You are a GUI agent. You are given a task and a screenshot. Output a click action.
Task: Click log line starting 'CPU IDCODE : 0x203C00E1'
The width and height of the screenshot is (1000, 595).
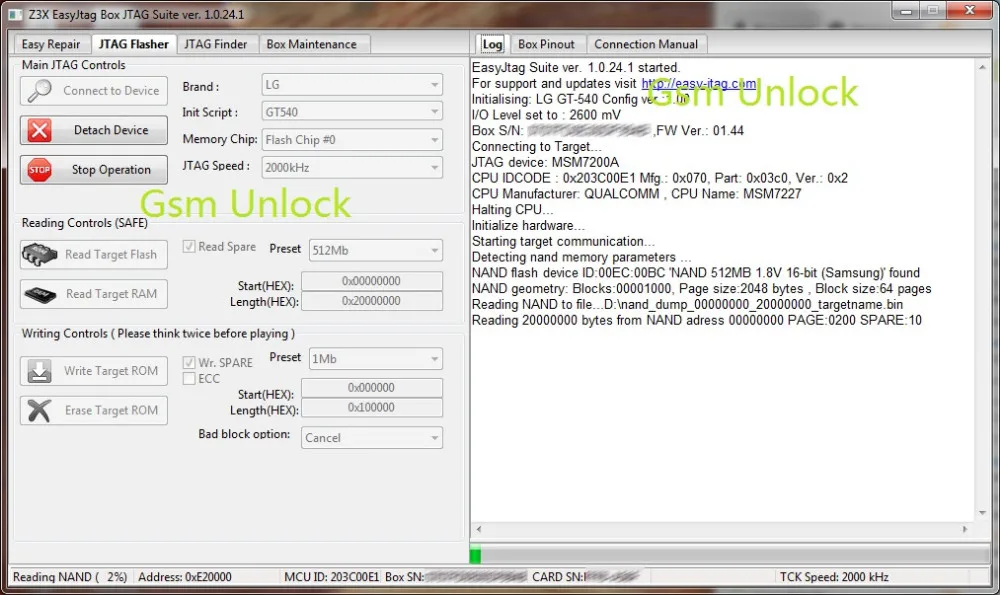(x=660, y=179)
